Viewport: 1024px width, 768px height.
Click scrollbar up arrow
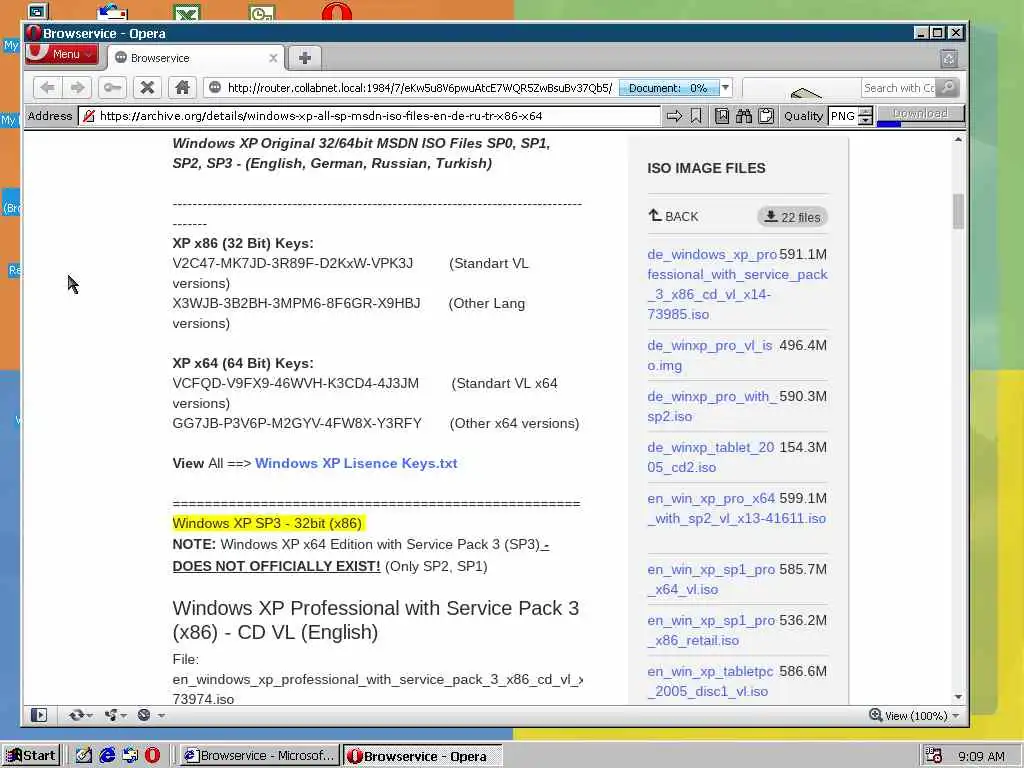958,139
